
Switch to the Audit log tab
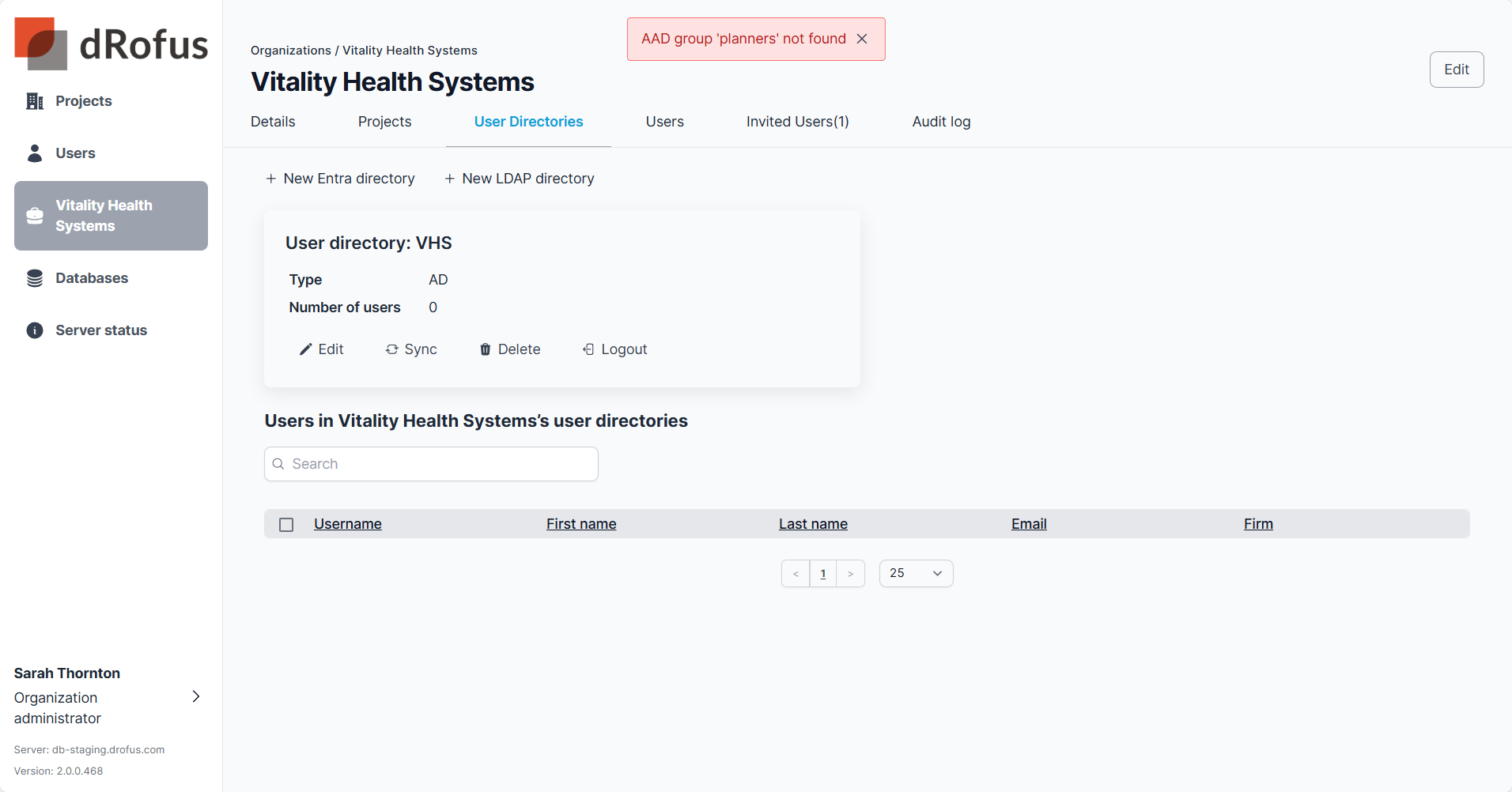click(941, 122)
